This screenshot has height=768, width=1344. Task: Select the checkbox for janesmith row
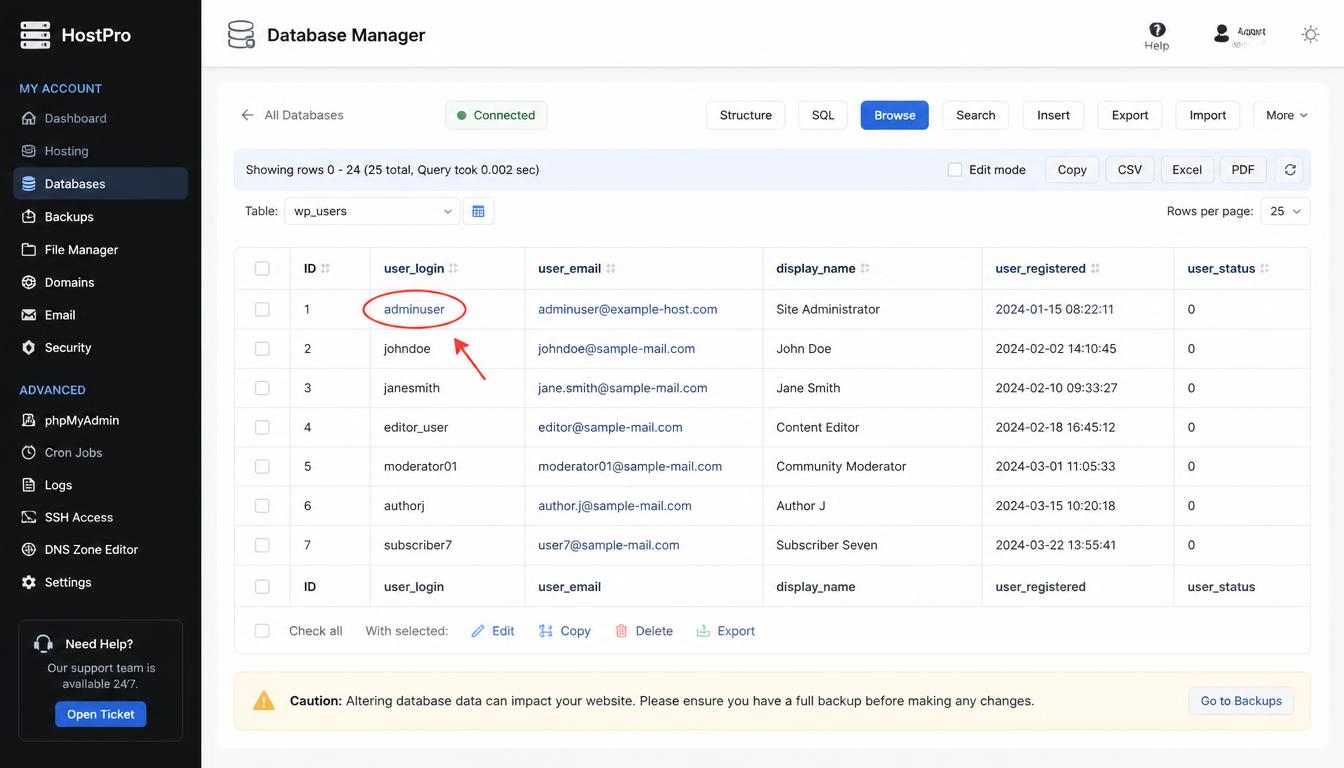pos(262,388)
